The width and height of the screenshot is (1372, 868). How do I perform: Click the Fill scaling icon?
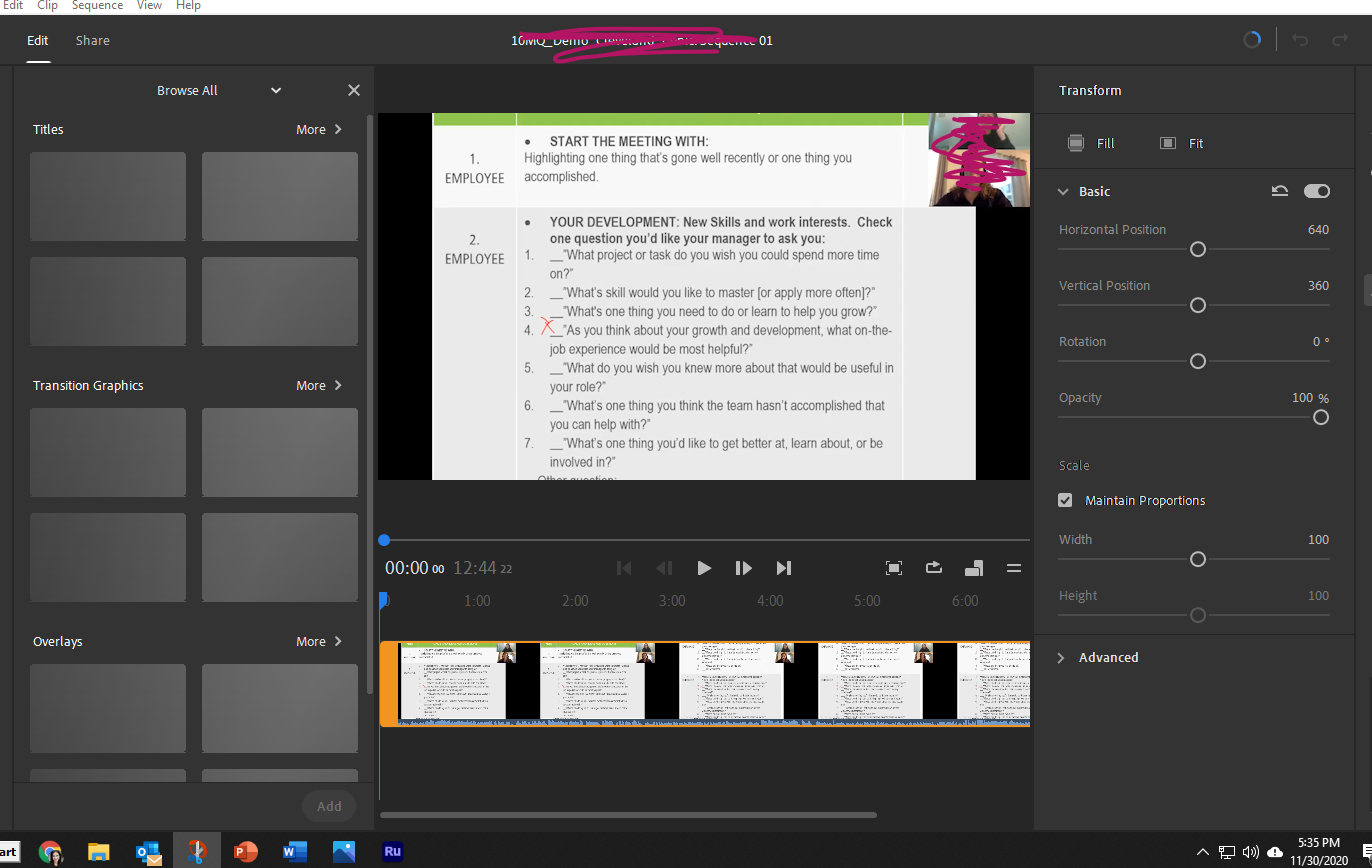[x=1076, y=143]
